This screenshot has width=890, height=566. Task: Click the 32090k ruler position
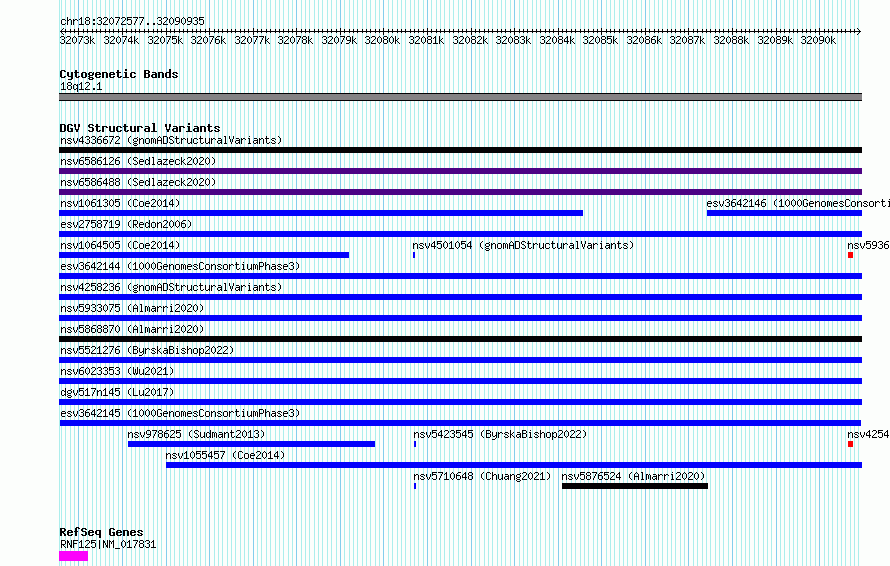818,40
